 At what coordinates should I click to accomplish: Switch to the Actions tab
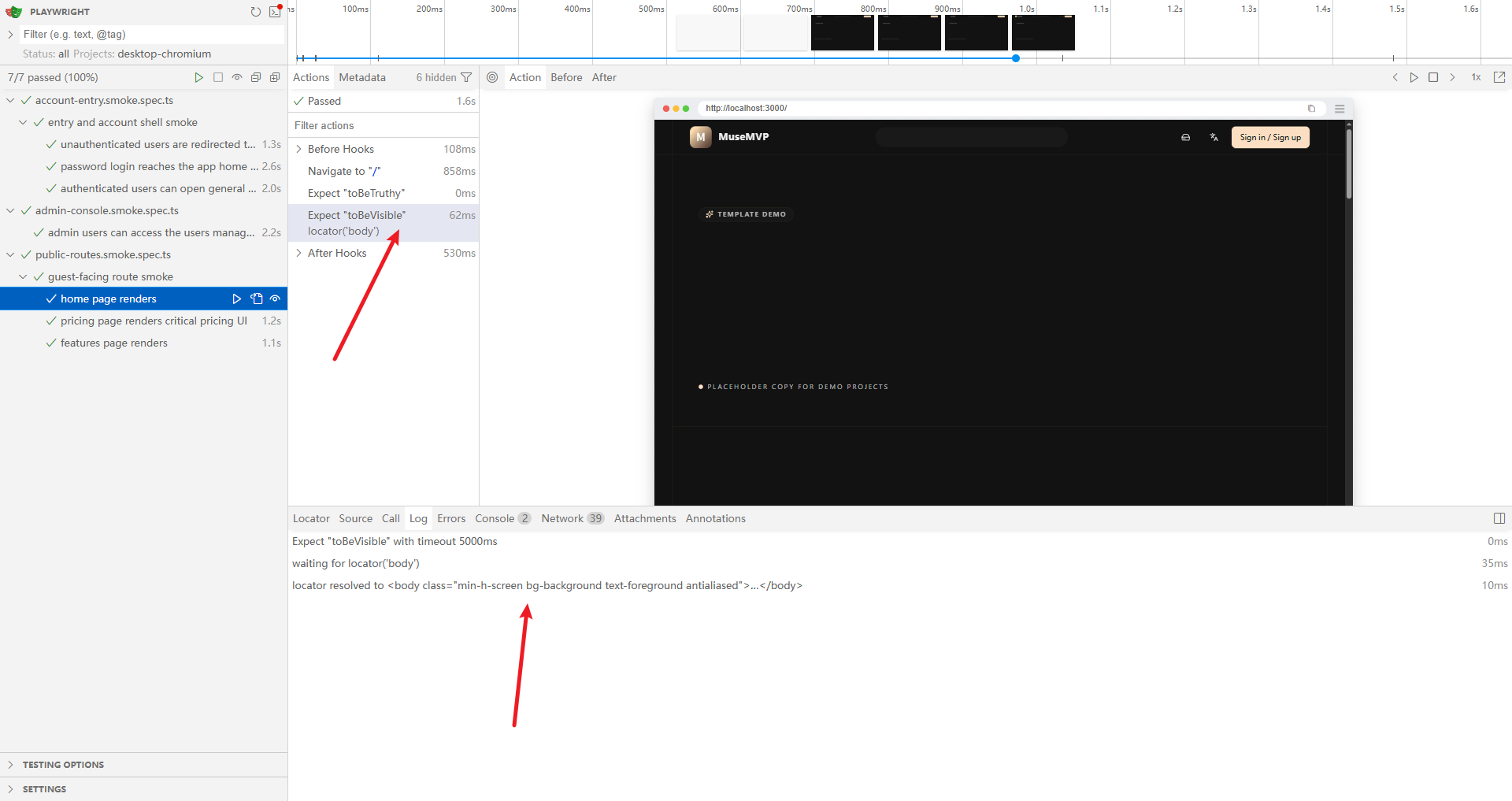pyautogui.click(x=311, y=77)
